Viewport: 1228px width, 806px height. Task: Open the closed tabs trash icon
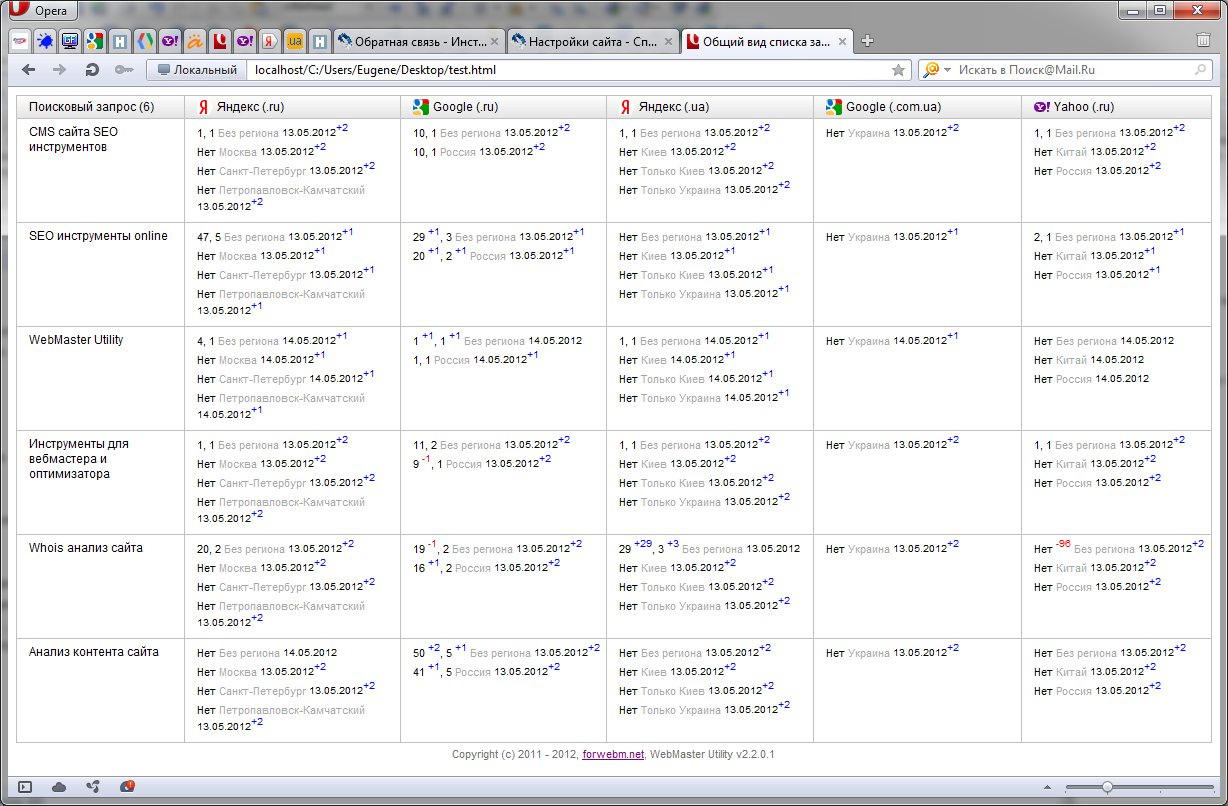[x=1203, y=41]
